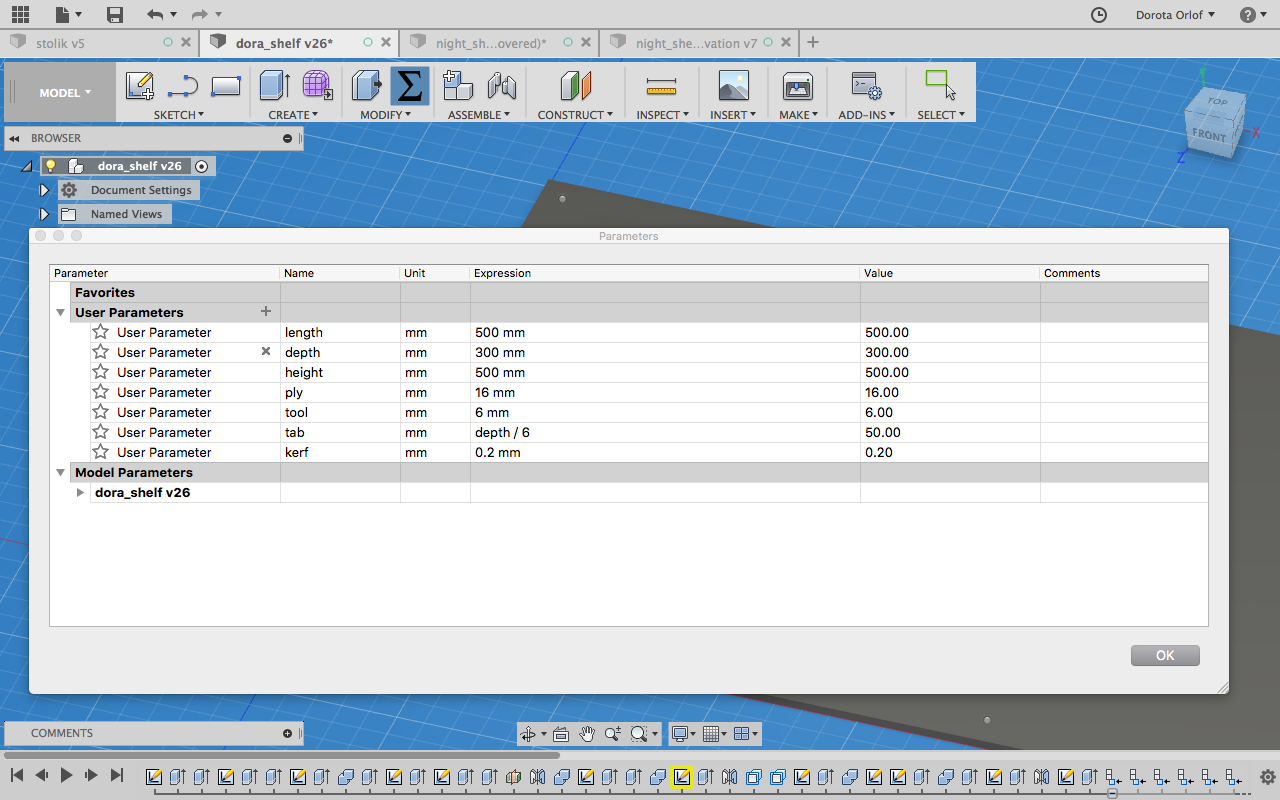Expand dora_shelf v26 model parameters row

tap(81, 492)
